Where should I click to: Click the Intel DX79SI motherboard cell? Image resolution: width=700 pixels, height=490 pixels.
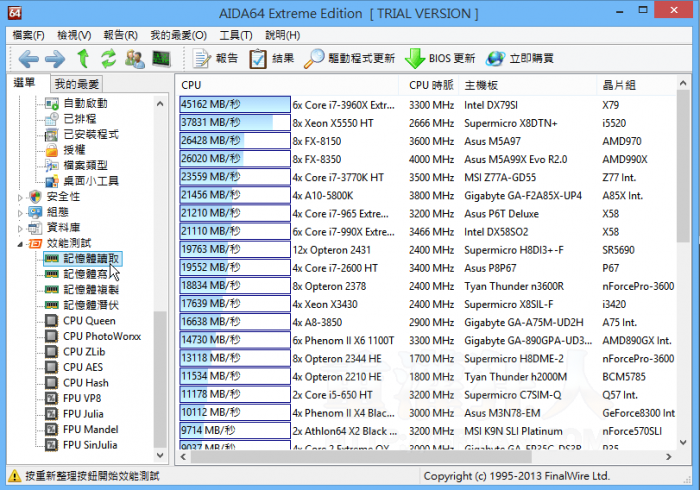(x=491, y=105)
